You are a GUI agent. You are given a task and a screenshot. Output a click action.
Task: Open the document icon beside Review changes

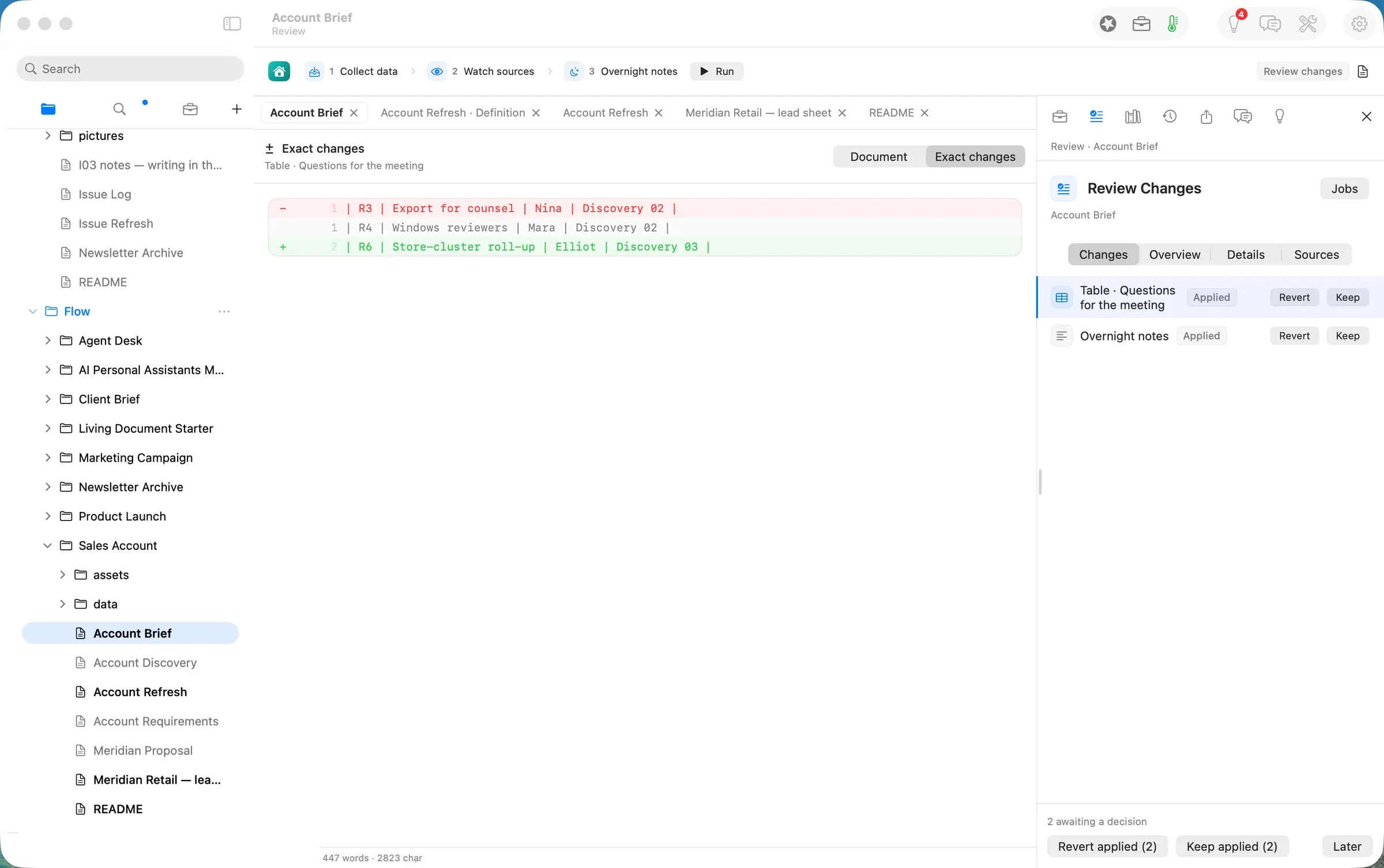click(x=1363, y=71)
